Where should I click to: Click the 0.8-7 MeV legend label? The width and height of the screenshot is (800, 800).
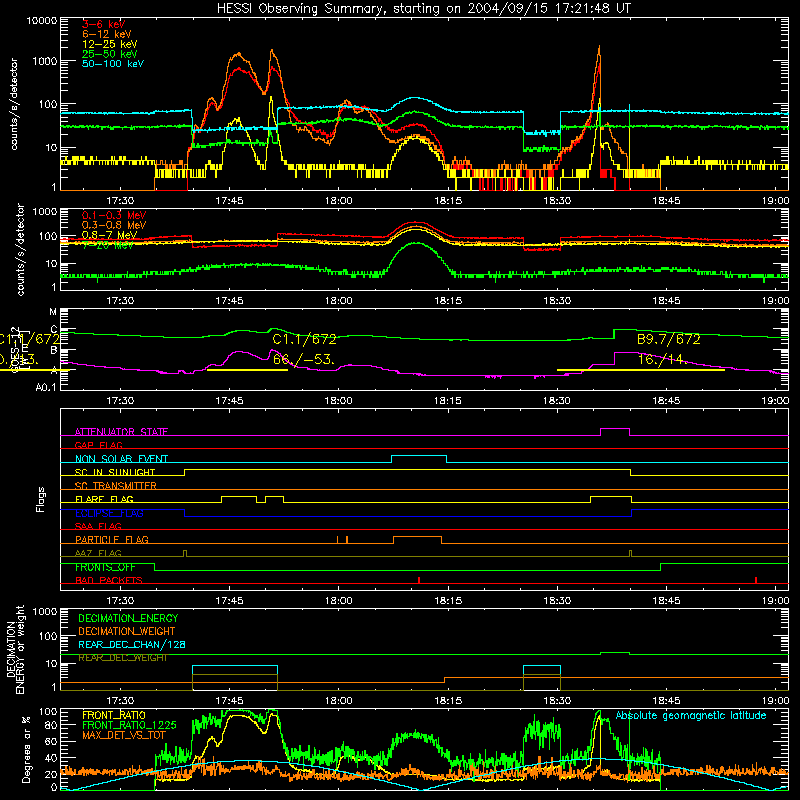click(x=110, y=235)
